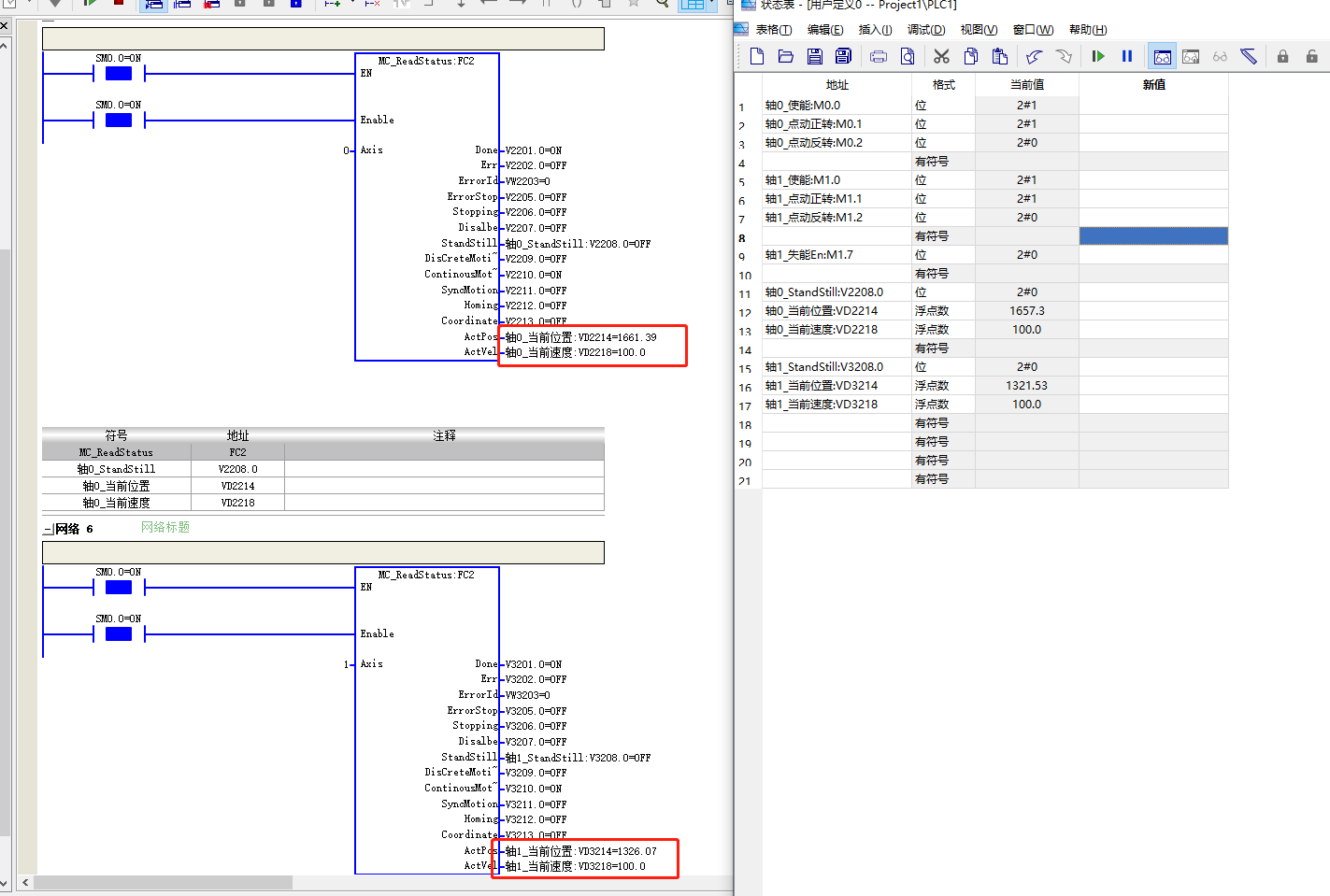Image resolution: width=1330 pixels, height=896 pixels.
Task: Click the Undo arrow icon
Action: (x=1034, y=56)
